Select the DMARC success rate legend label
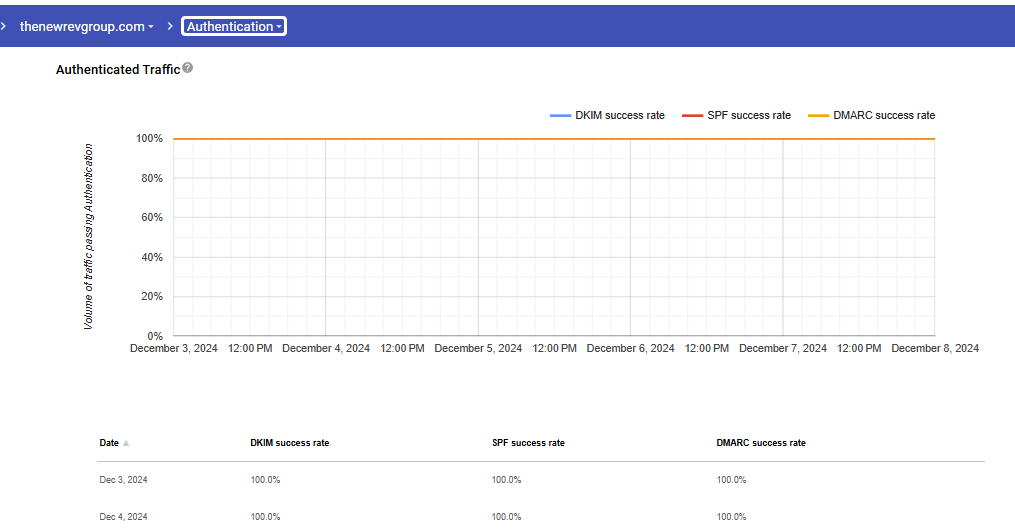Screen dimensions: 1015x532 coord(884,116)
